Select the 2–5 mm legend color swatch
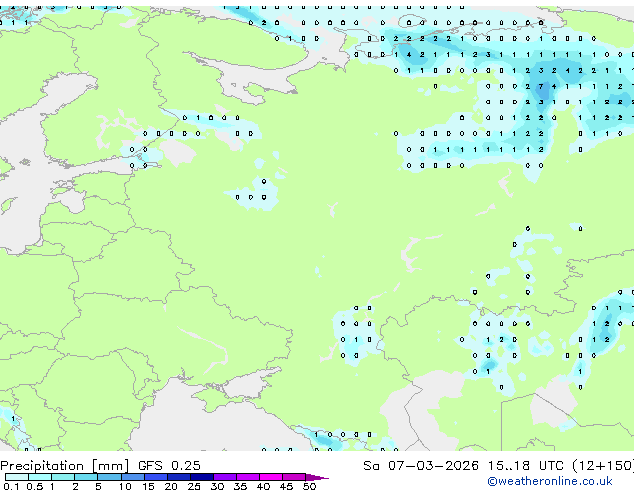The width and height of the screenshot is (634, 490). coord(86,477)
